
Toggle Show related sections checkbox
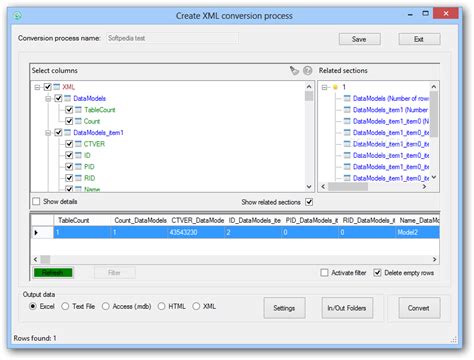point(309,202)
